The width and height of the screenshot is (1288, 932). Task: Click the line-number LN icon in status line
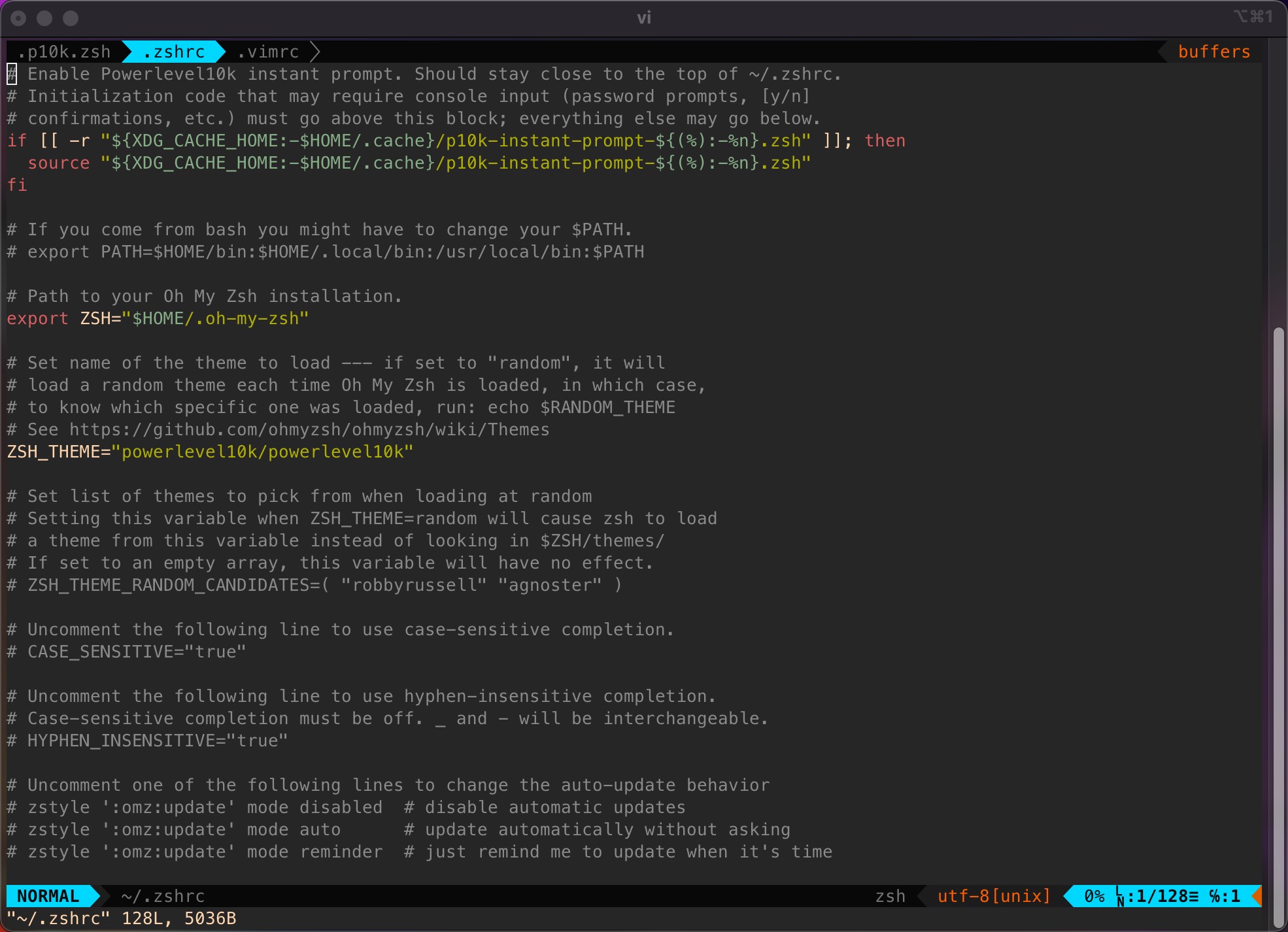pos(1119,897)
